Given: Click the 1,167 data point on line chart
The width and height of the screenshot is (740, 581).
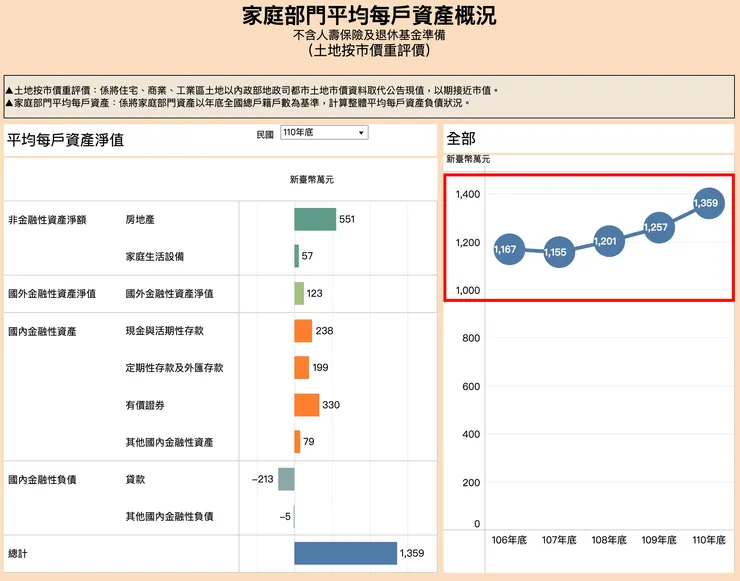Looking at the screenshot, I should (x=509, y=249).
